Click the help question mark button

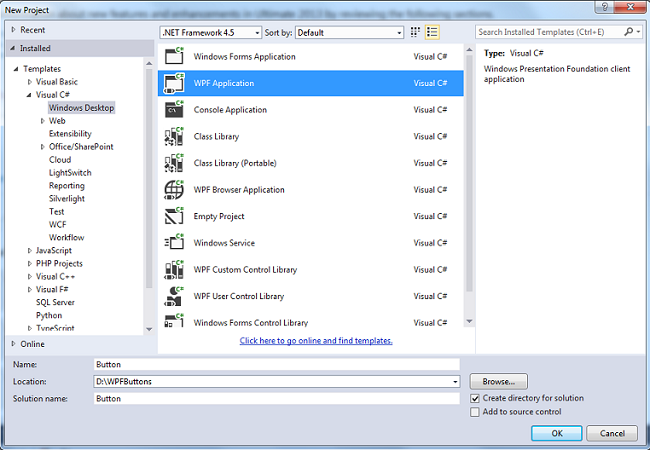point(604,7)
